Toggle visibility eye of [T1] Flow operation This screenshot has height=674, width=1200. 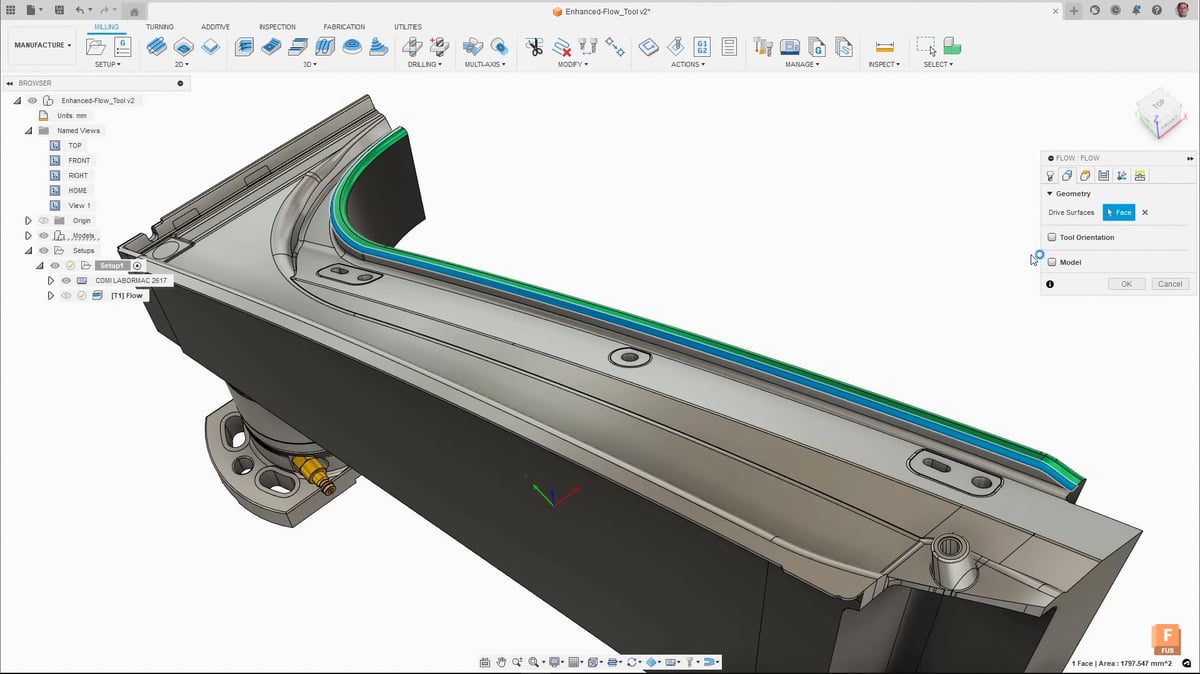(x=66, y=296)
